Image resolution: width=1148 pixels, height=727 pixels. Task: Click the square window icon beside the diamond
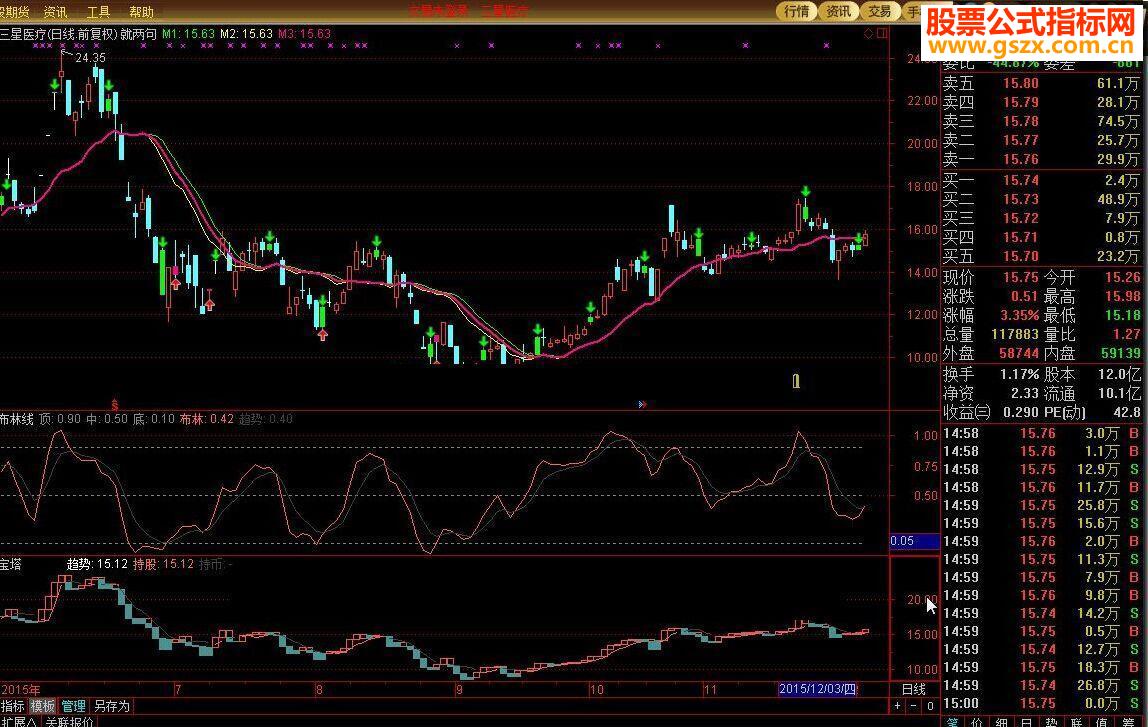(880, 33)
